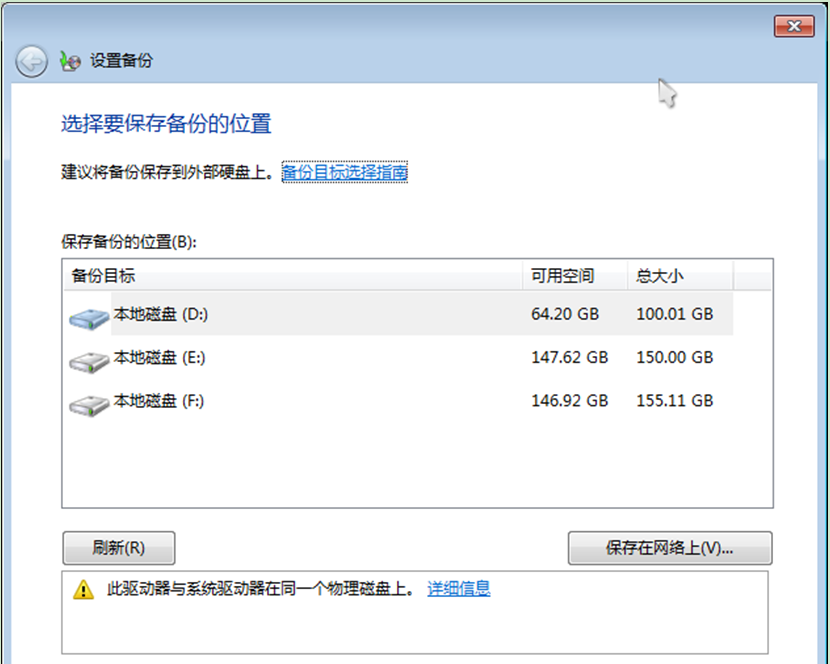Click the 64.20 GB free space cell
Viewport: 830px width, 664px height.
coord(565,314)
